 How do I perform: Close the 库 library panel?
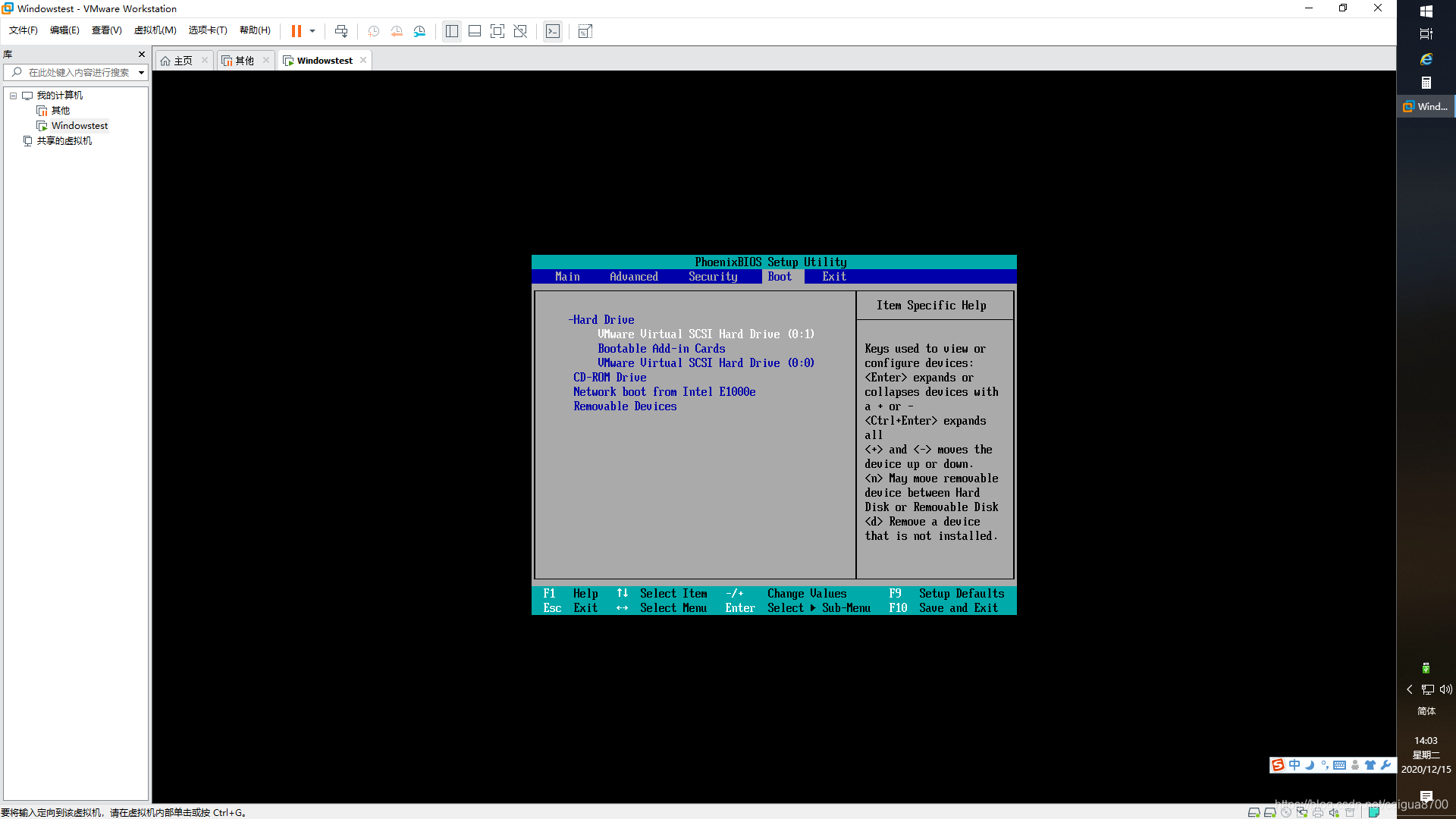[142, 55]
